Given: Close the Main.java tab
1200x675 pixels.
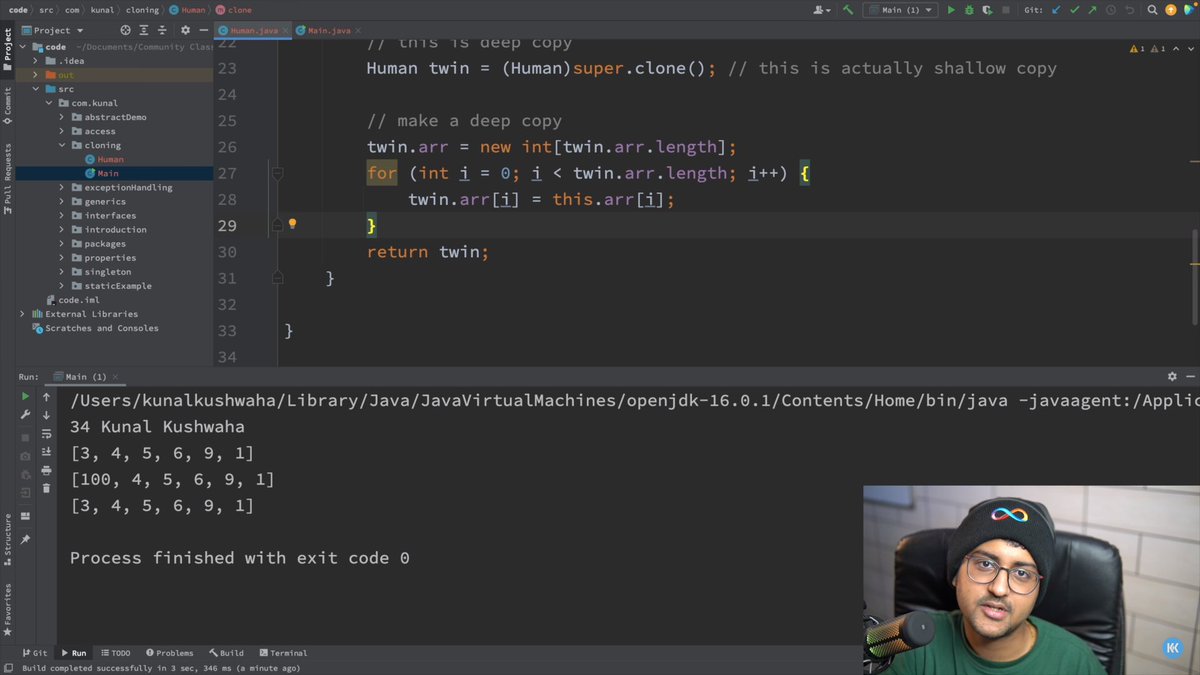Looking at the screenshot, I should pos(357,31).
